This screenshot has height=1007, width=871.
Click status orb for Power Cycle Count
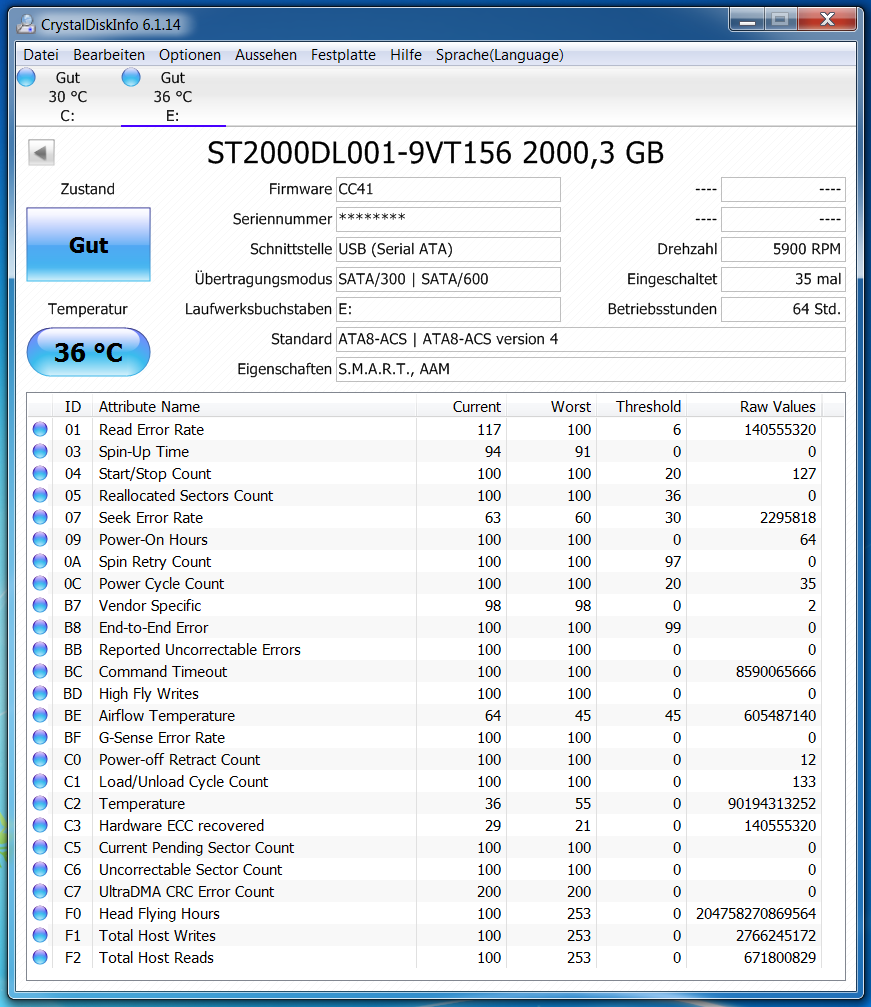click(40, 583)
